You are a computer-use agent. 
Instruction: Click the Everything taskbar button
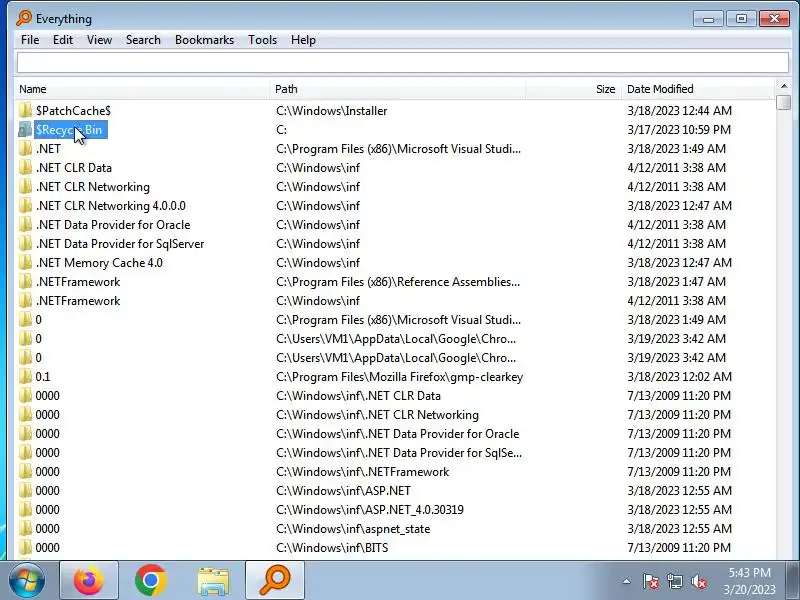pyautogui.click(x=275, y=580)
